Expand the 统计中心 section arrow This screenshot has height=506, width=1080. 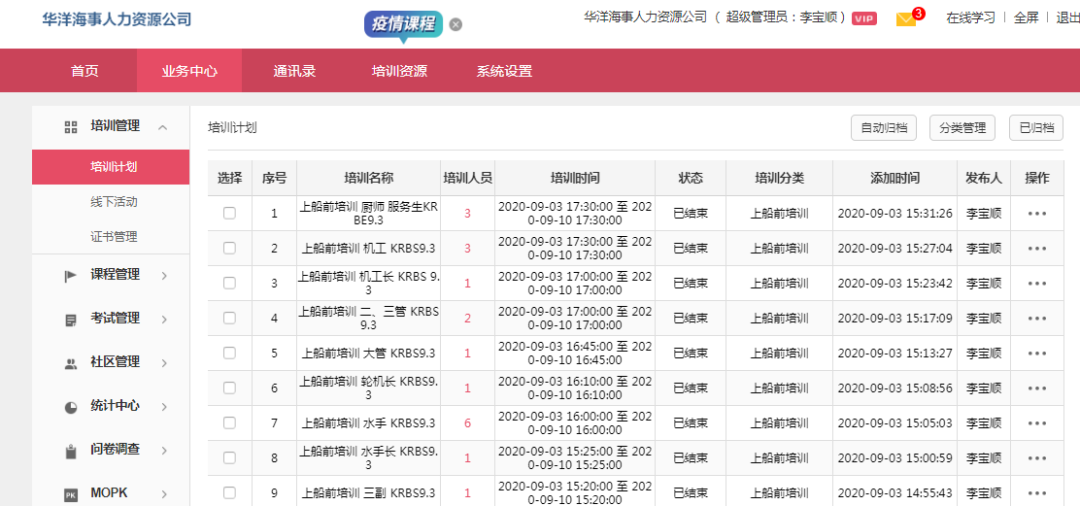163,407
